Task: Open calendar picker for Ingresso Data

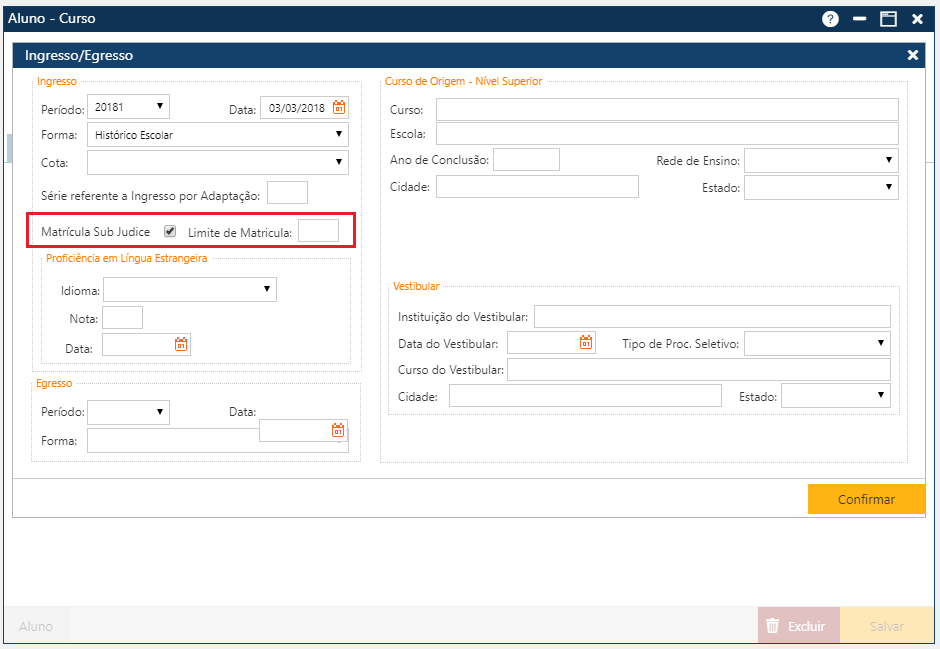Action: [x=339, y=108]
